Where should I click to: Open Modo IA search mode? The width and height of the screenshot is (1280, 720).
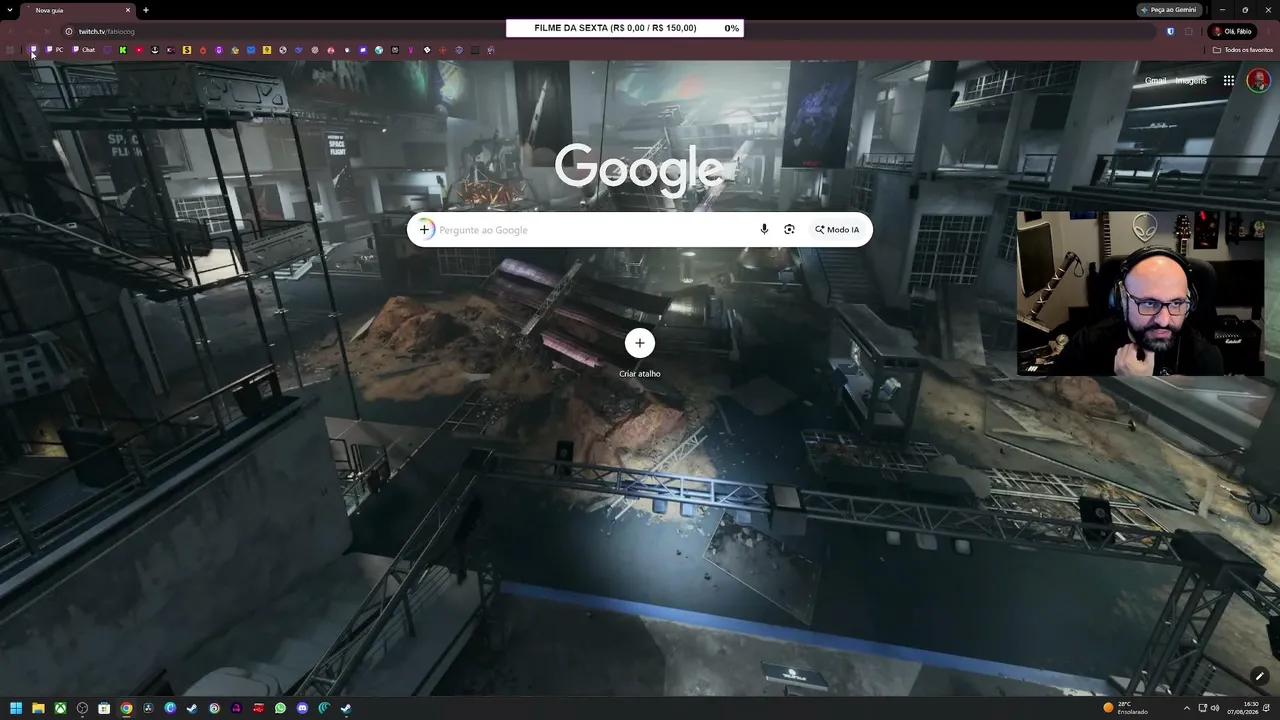pyautogui.click(x=837, y=230)
